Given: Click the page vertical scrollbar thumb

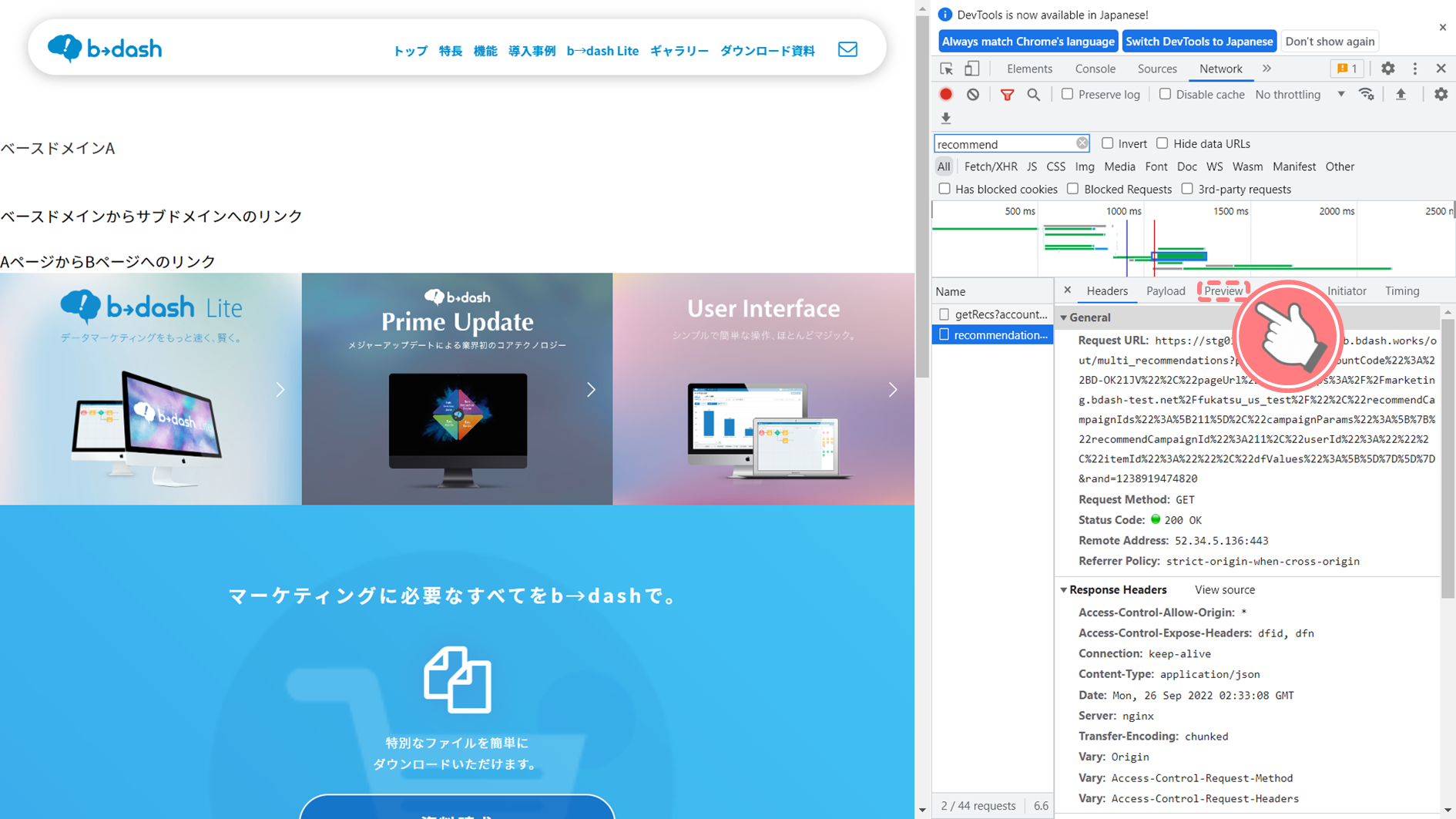Looking at the screenshot, I should [x=922, y=196].
